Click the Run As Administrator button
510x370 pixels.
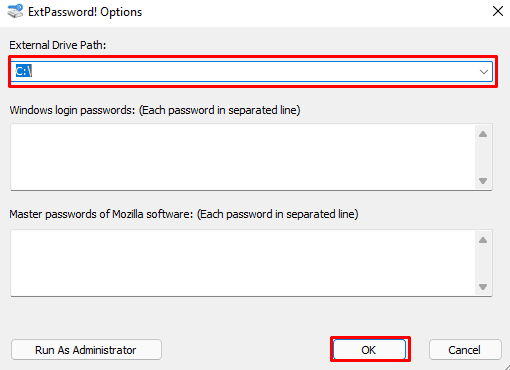point(86,350)
